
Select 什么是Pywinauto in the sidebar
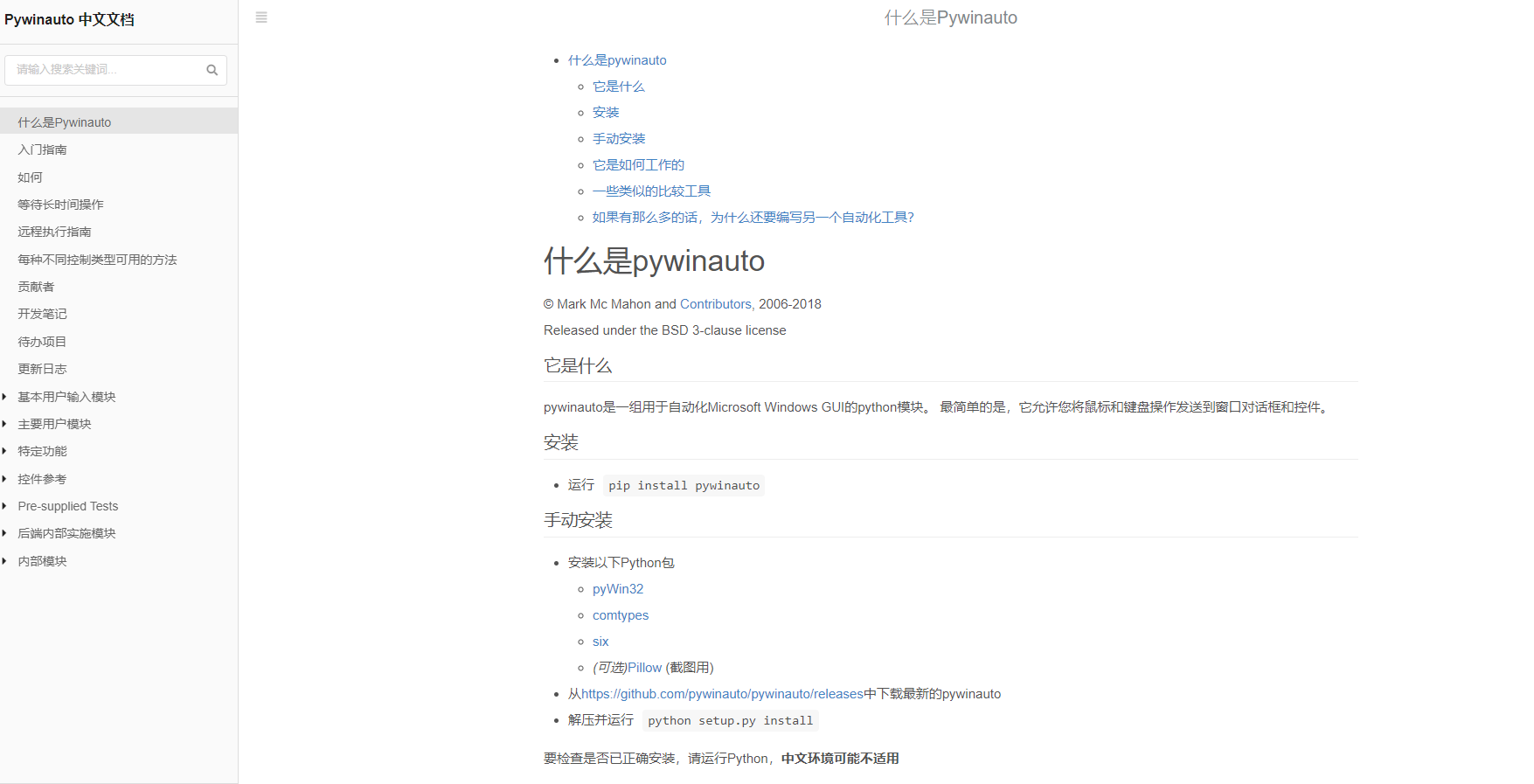119,122
